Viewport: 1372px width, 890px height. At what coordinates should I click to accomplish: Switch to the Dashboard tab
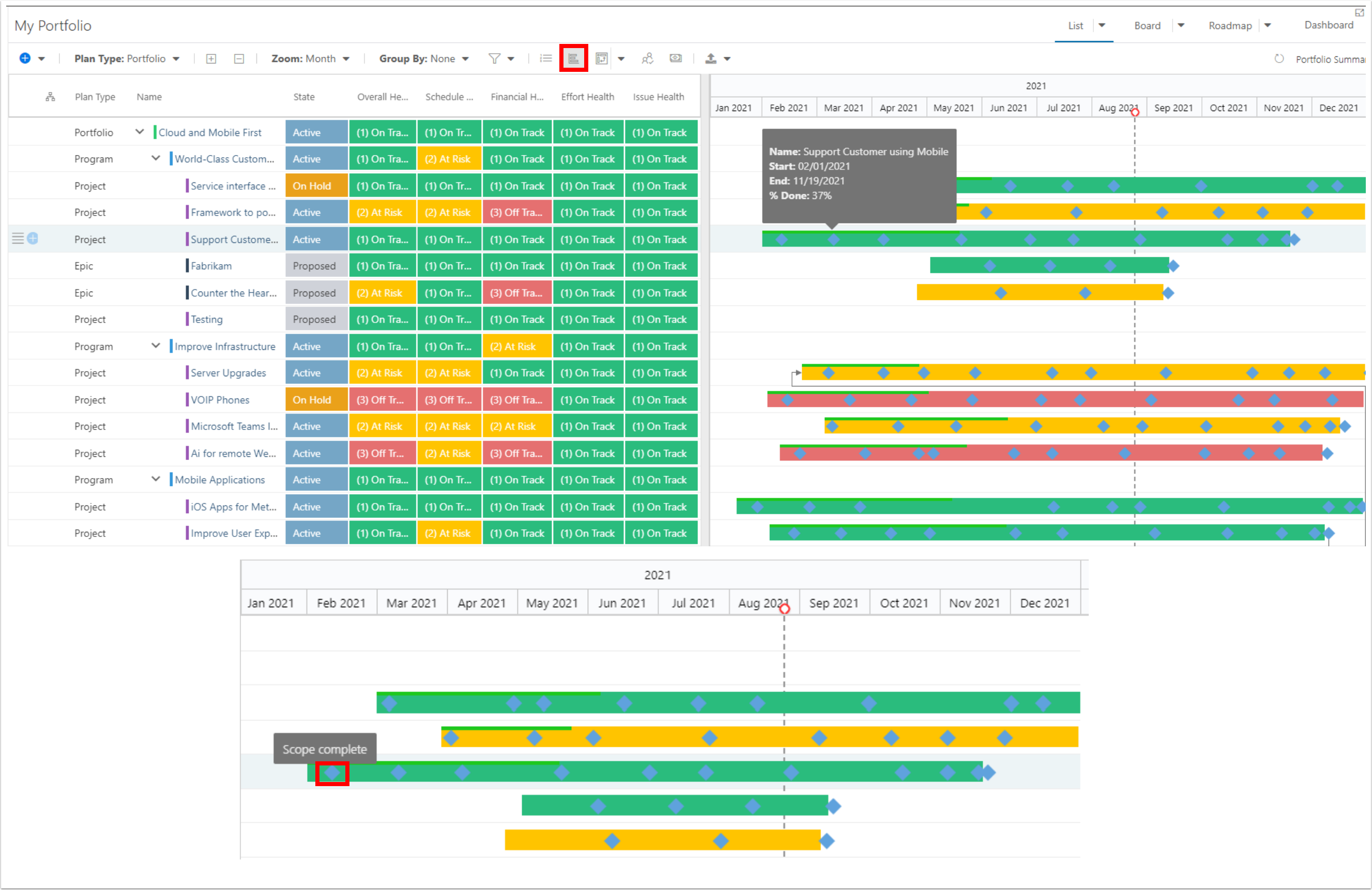pyautogui.click(x=1329, y=25)
